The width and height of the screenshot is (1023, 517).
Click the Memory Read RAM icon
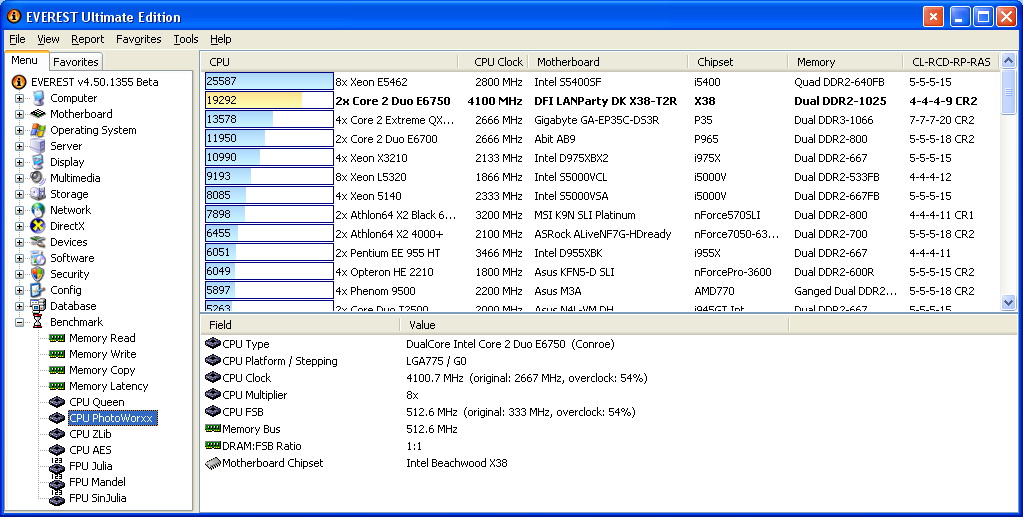[57, 338]
